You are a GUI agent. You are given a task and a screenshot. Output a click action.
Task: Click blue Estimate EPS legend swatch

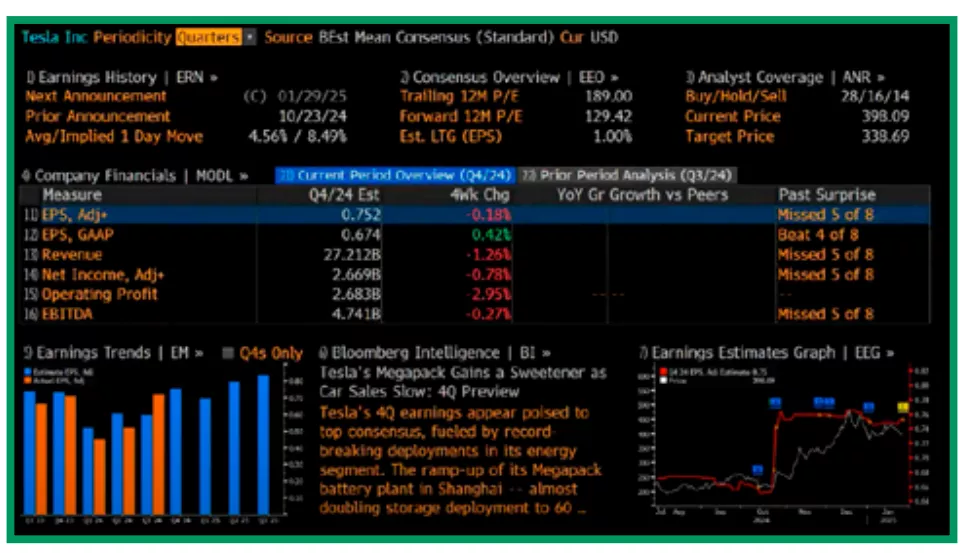coord(28,371)
